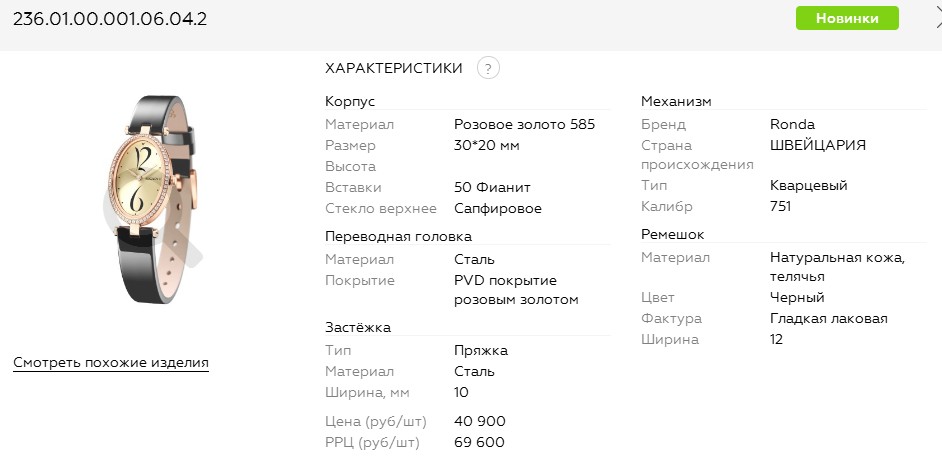Click the Переводная головка section heading
Image resolution: width=942 pixels, height=472 pixels.
coord(398,236)
